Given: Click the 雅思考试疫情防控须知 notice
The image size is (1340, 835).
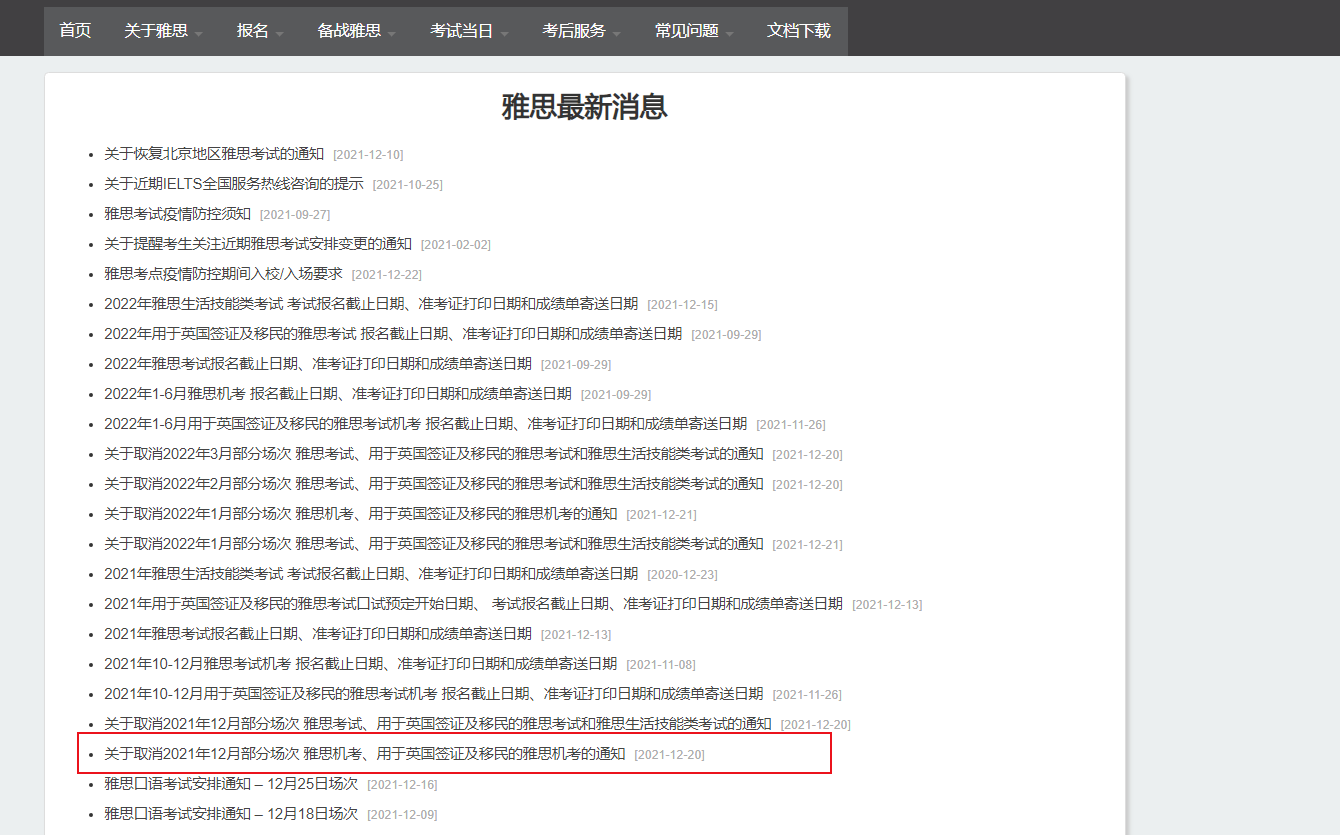Looking at the screenshot, I should [x=177, y=214].
